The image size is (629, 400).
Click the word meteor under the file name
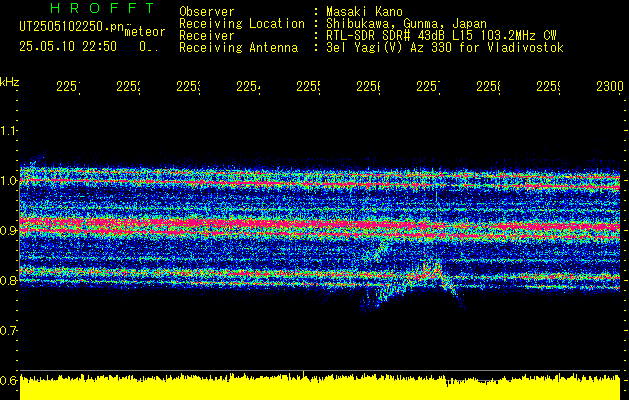click(145, 32)
